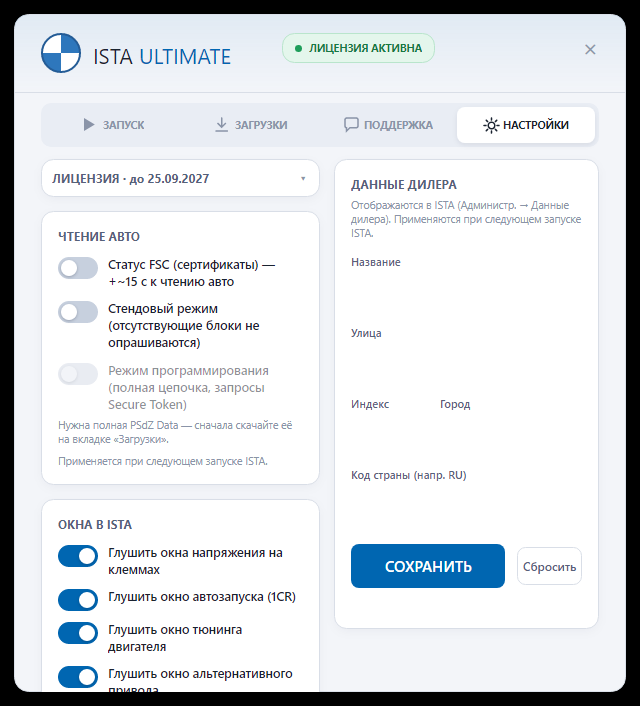Toggle Режим программирования switch
This screenshot has height=706, width=640.
pos(78,374)
